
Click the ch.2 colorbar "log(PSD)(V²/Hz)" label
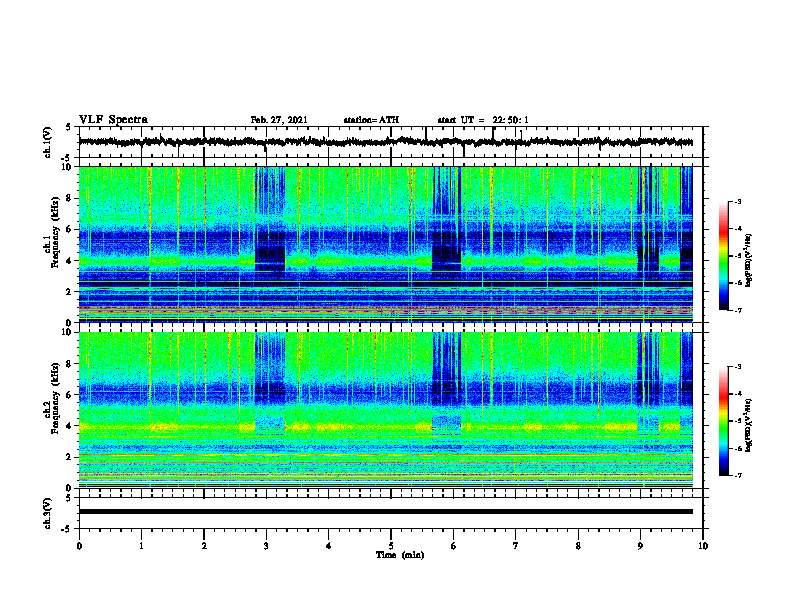click(748, 425)
